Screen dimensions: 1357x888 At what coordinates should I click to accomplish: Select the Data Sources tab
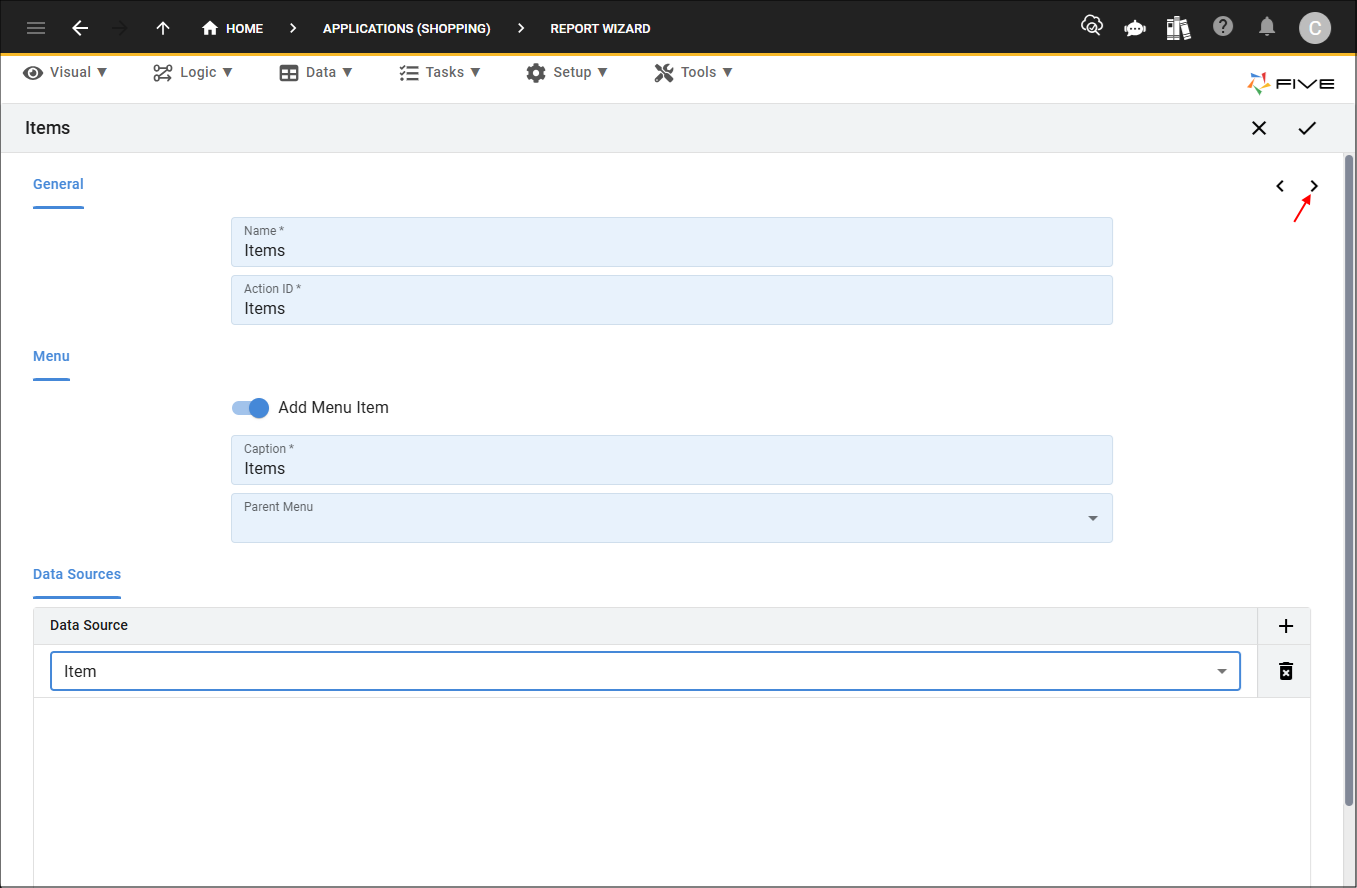(77, 575)
